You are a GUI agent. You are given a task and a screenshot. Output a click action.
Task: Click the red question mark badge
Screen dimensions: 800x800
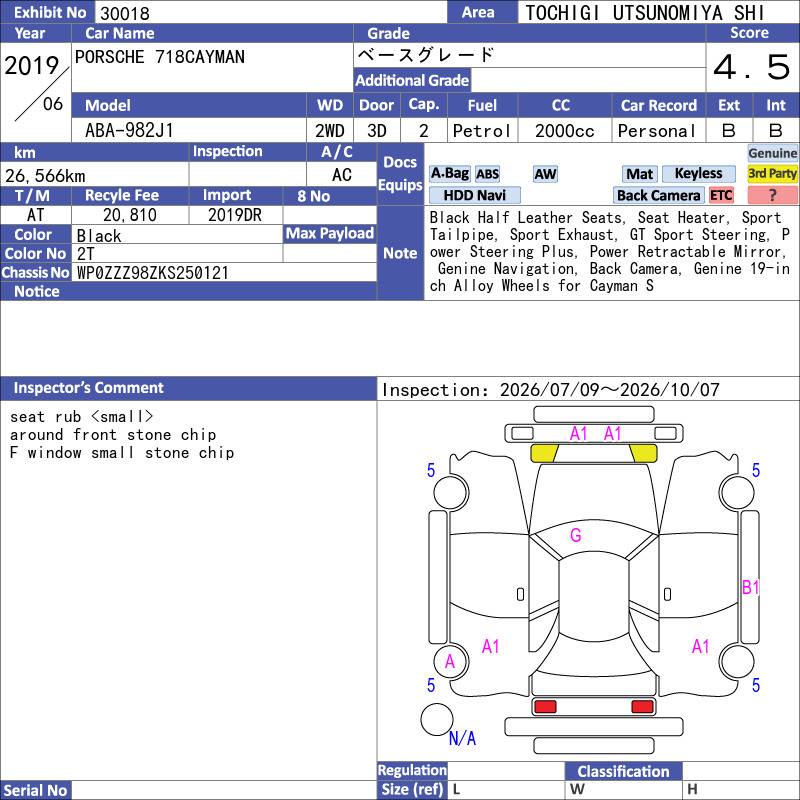(x=772, y=195)
